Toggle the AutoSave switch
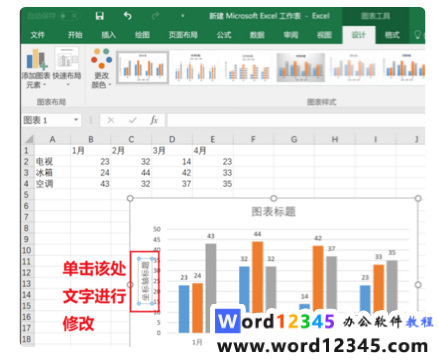438x362 pixels. point(68,16)
